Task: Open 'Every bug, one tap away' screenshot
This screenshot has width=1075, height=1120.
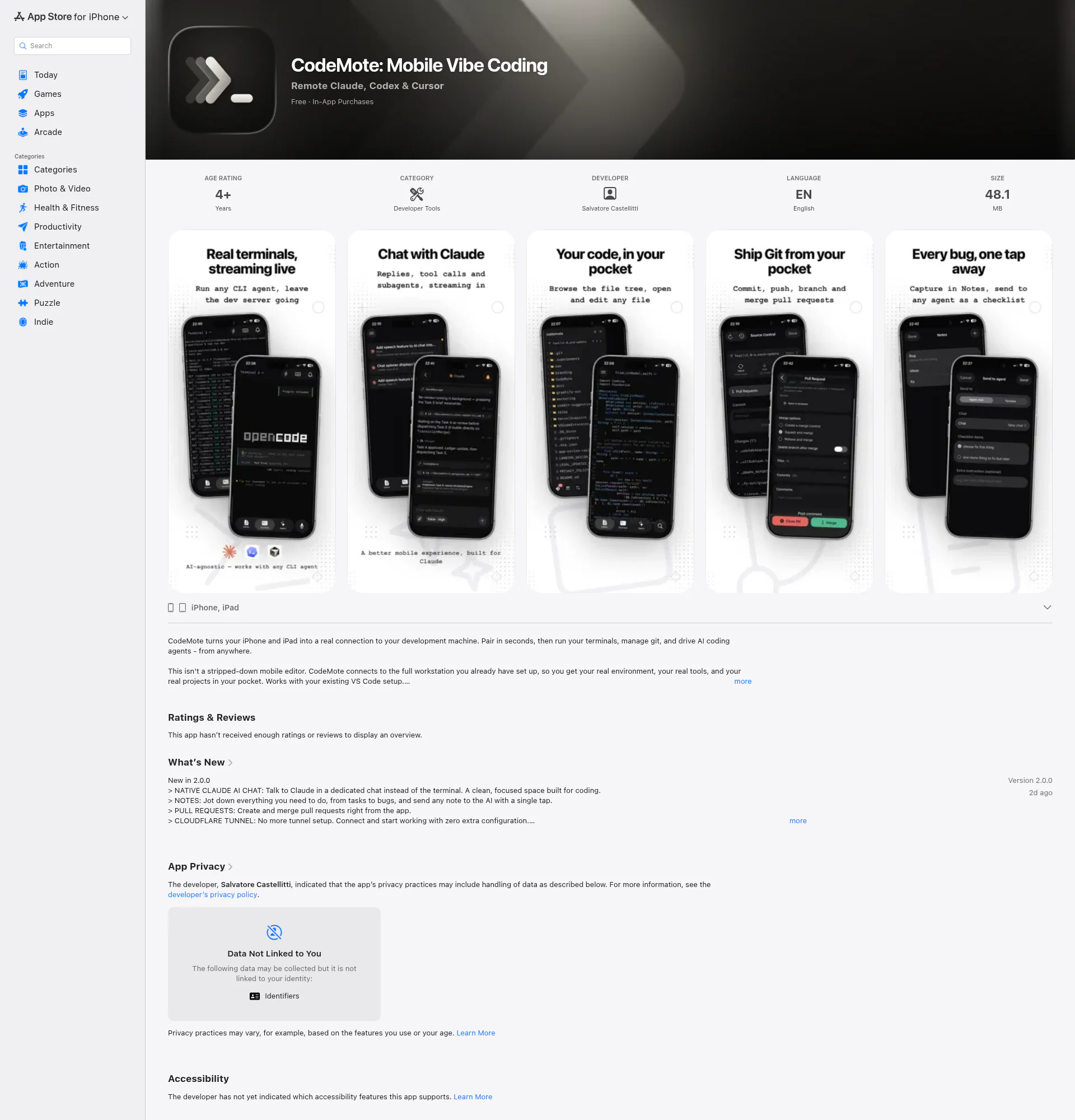Action: 969,412
